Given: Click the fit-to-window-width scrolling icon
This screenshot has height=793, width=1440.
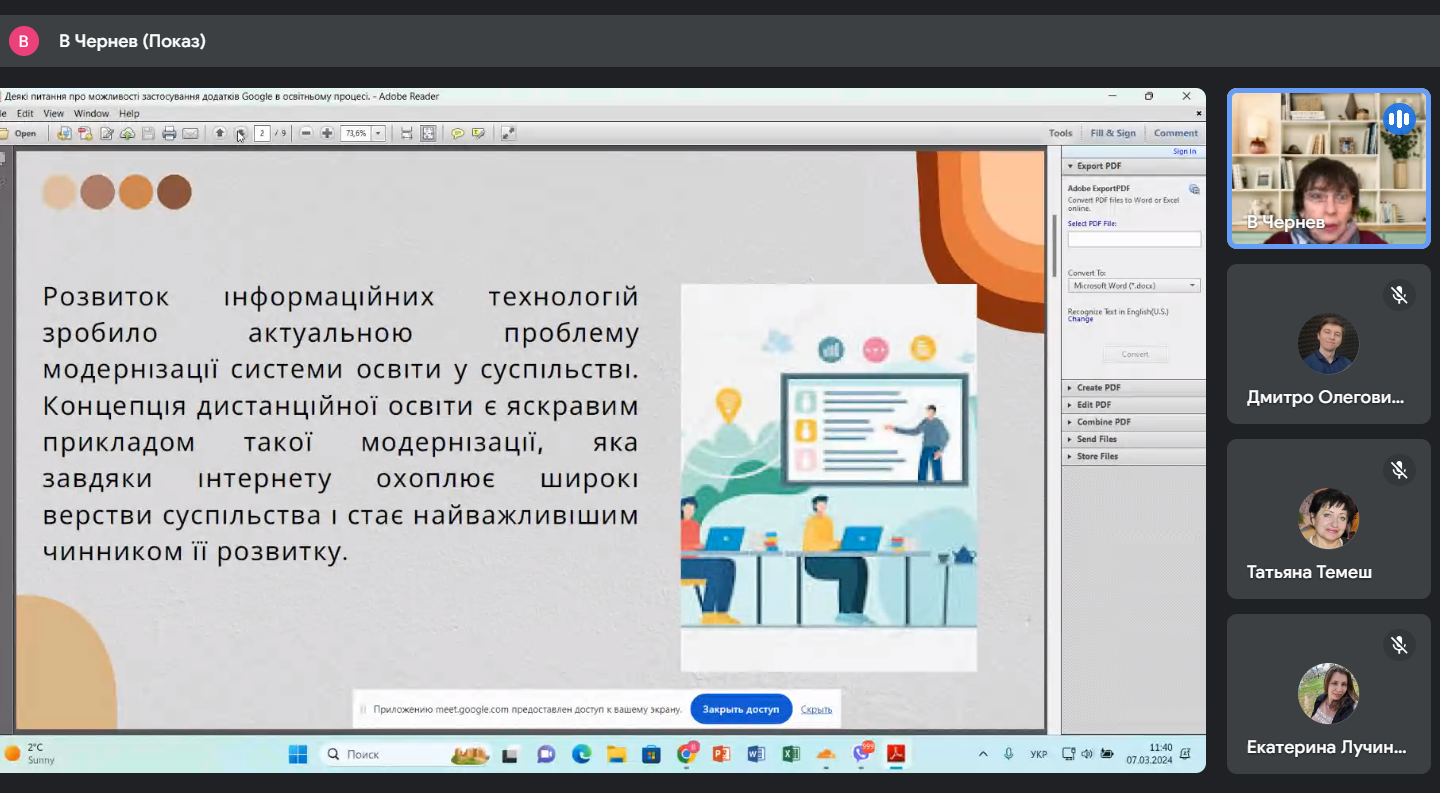Looking at the screenshot, I should point(406,133).
